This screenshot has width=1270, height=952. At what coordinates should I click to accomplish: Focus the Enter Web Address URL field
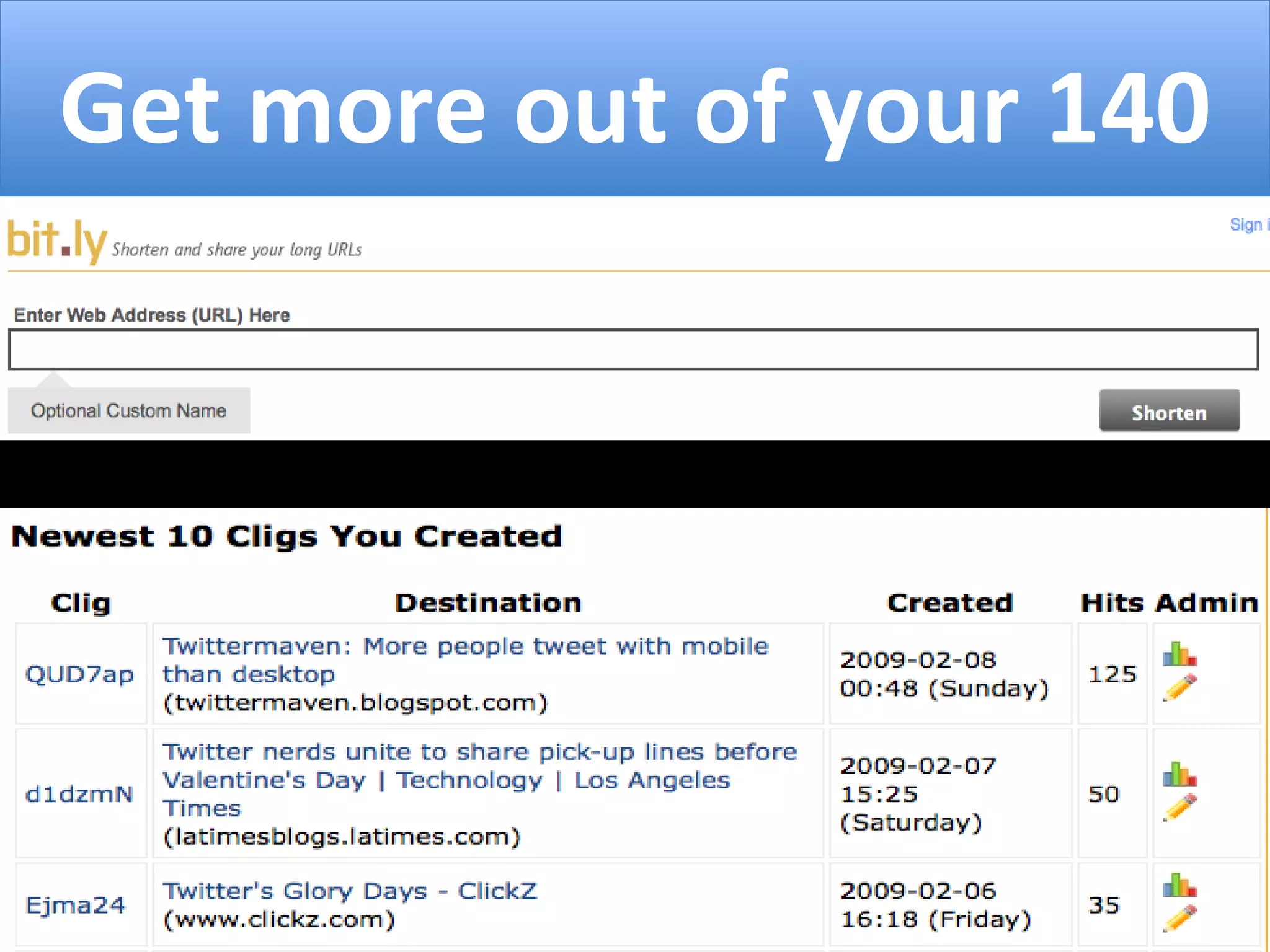633,349
